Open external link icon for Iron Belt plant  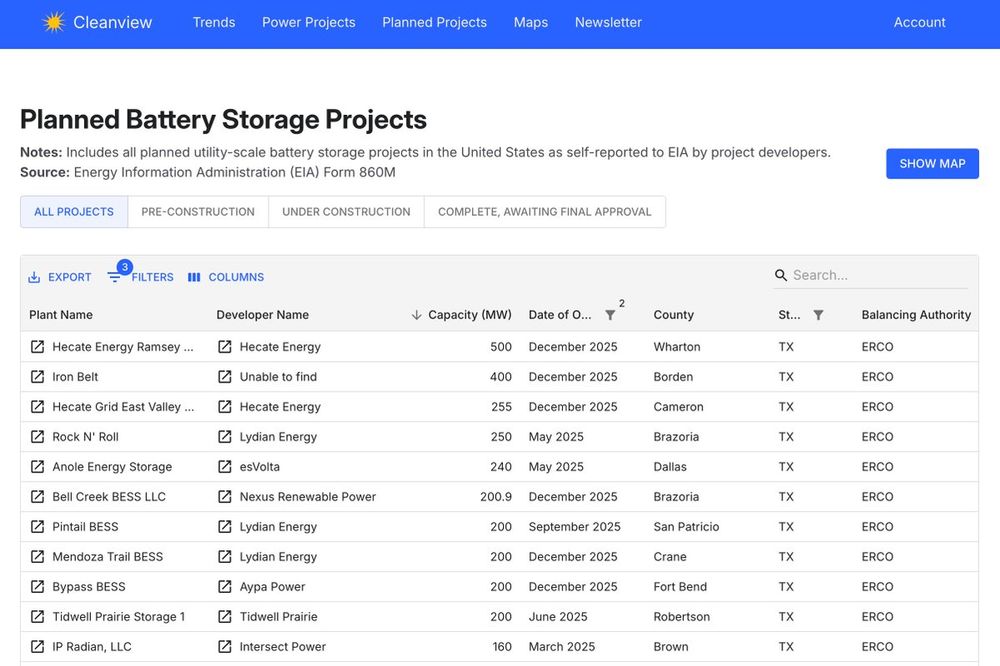coord(38,376)
